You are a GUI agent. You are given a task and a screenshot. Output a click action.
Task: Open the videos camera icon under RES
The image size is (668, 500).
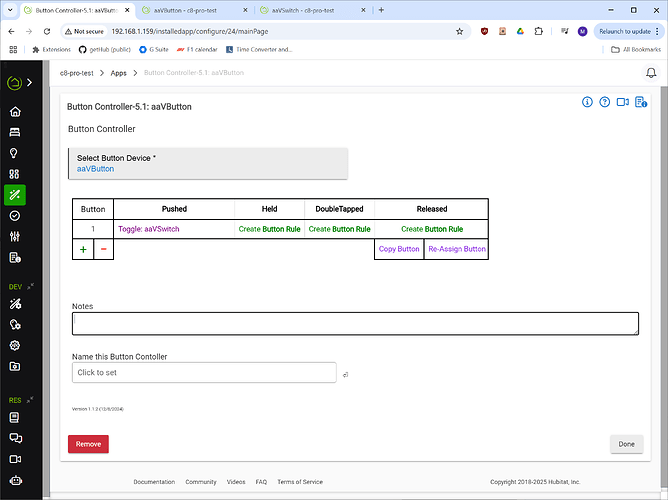click(x=15, y=459)
